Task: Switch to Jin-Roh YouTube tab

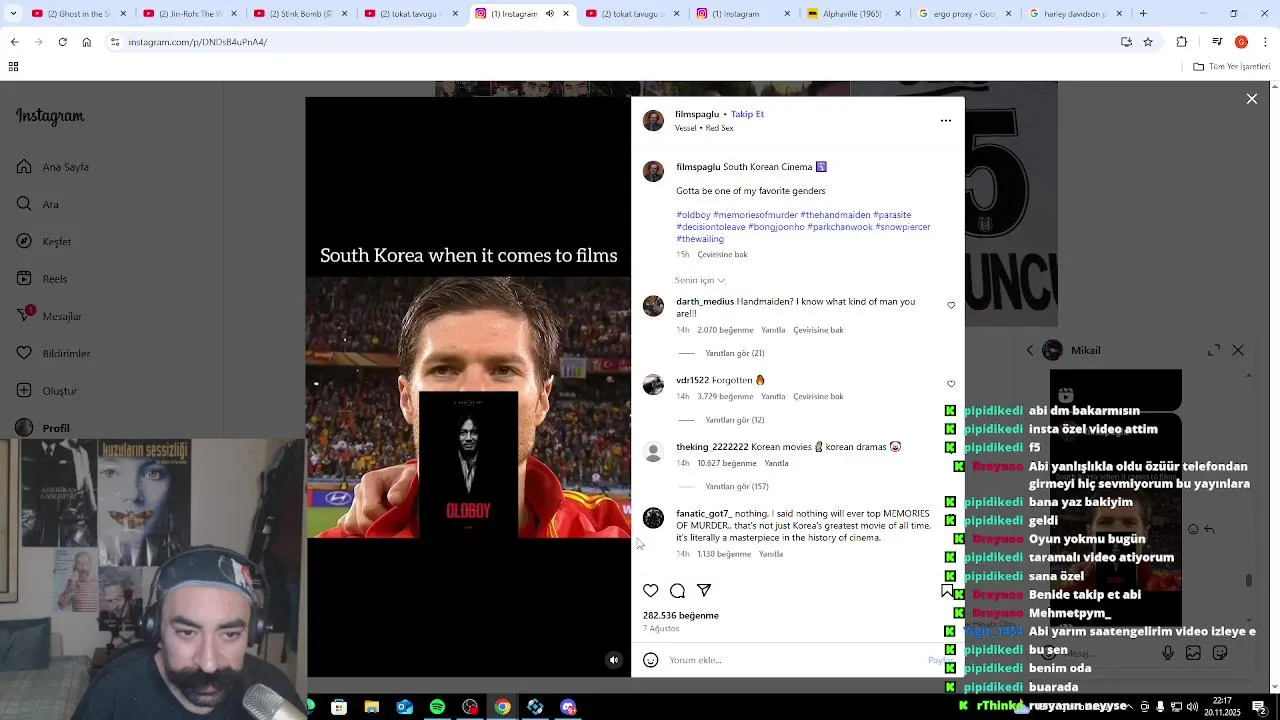Action: pos(189,14)
